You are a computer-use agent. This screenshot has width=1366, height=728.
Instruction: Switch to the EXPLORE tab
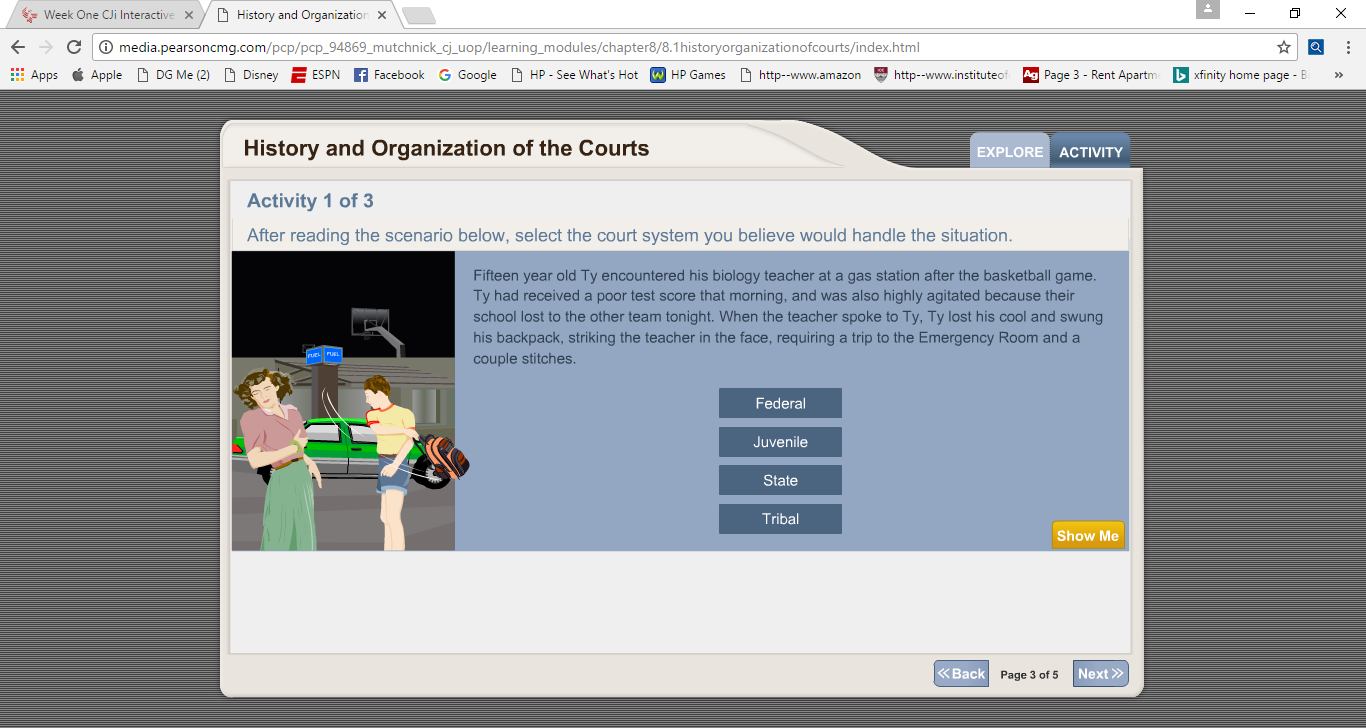point(1009,152)
